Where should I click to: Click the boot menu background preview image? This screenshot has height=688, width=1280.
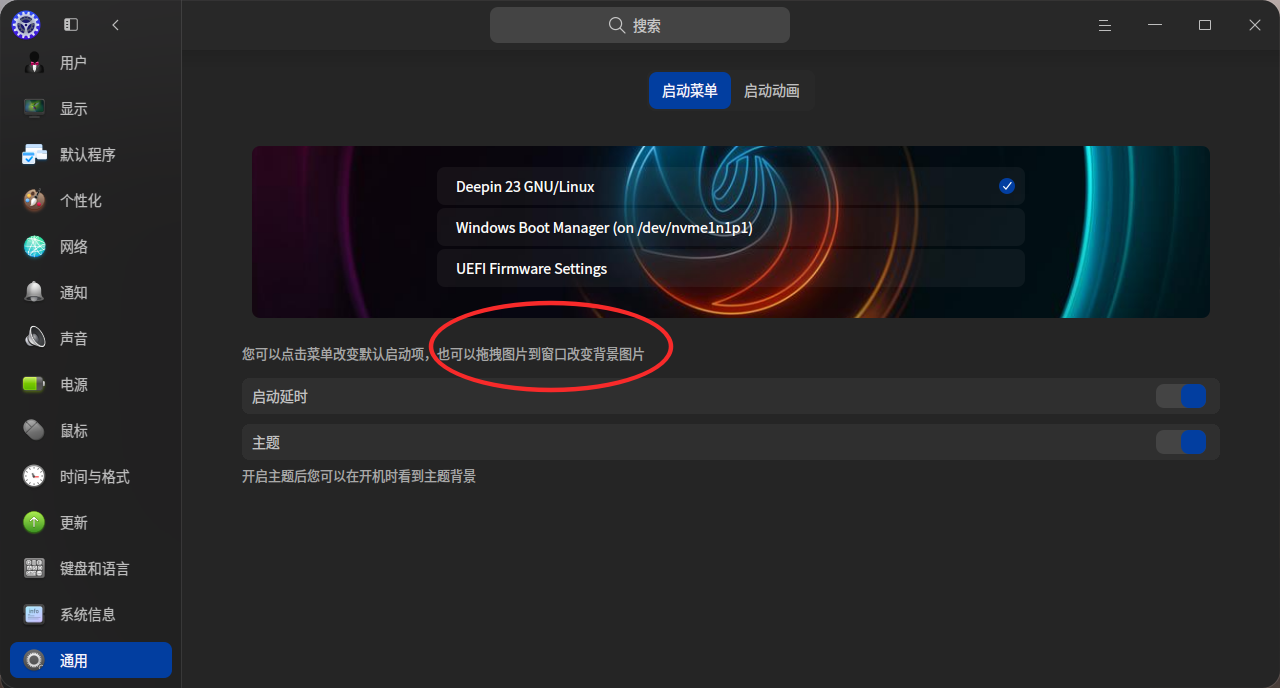click(731, 232)
